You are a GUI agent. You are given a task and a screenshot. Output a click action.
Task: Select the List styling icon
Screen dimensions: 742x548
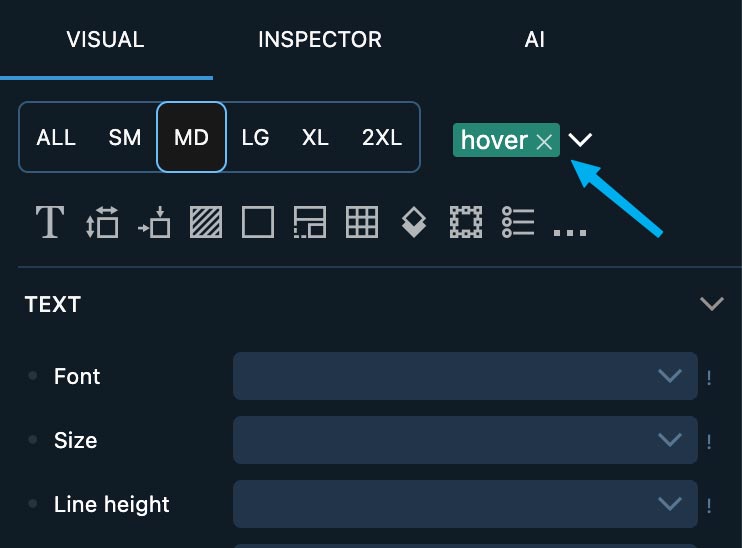(518, 222)
